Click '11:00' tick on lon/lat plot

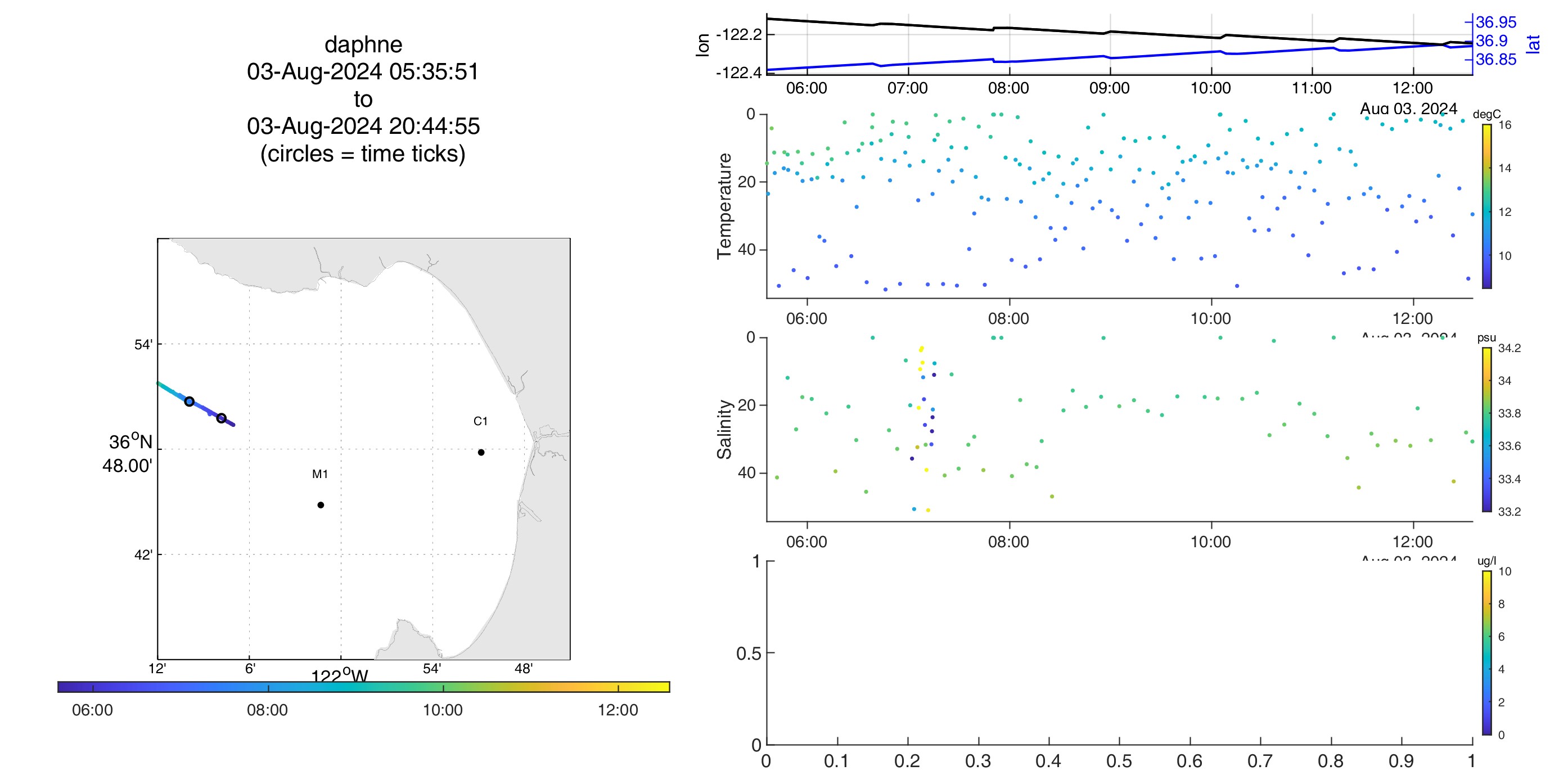pos(1312,88)
